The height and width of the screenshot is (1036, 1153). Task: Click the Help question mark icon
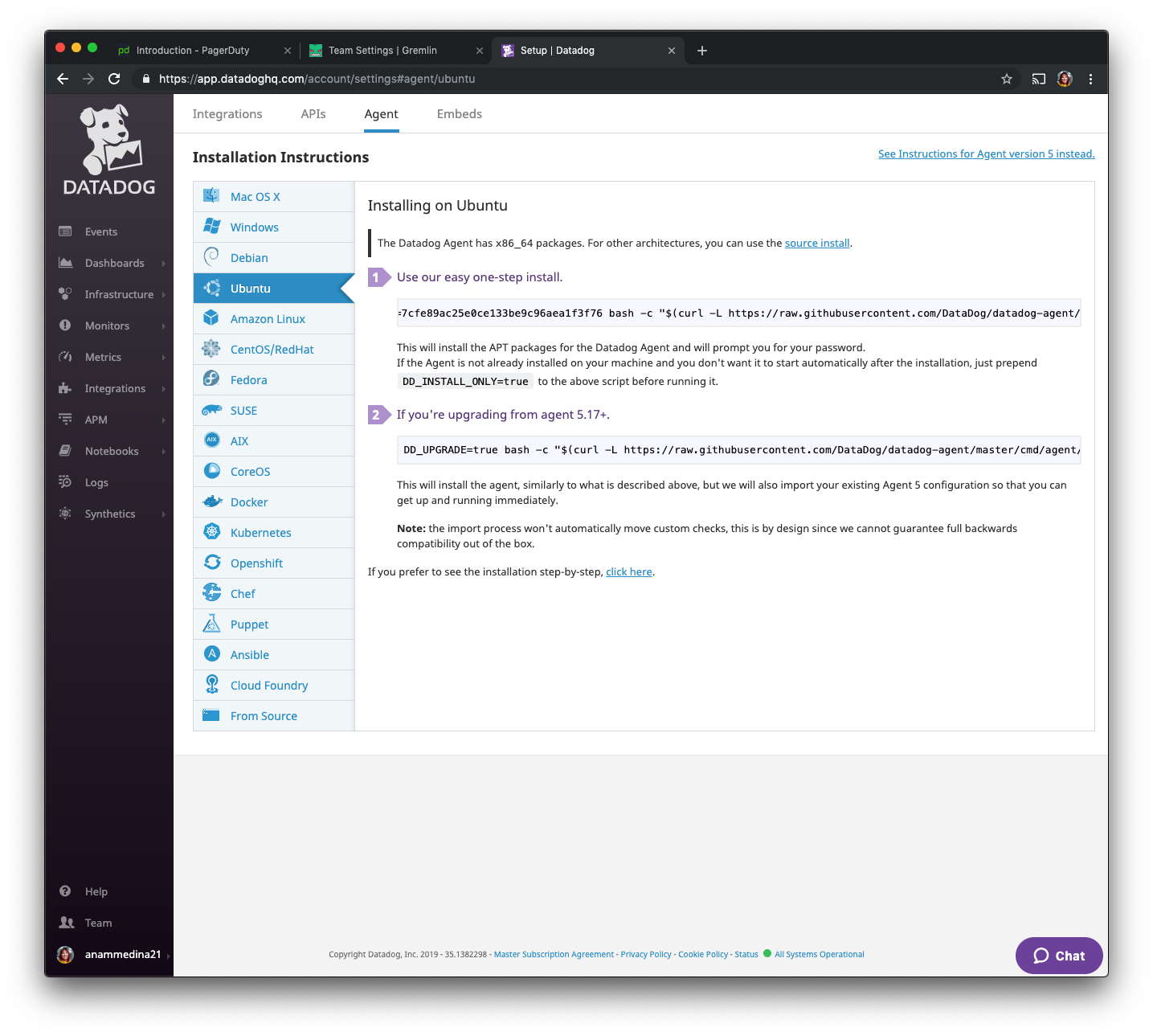click(65, 891)
